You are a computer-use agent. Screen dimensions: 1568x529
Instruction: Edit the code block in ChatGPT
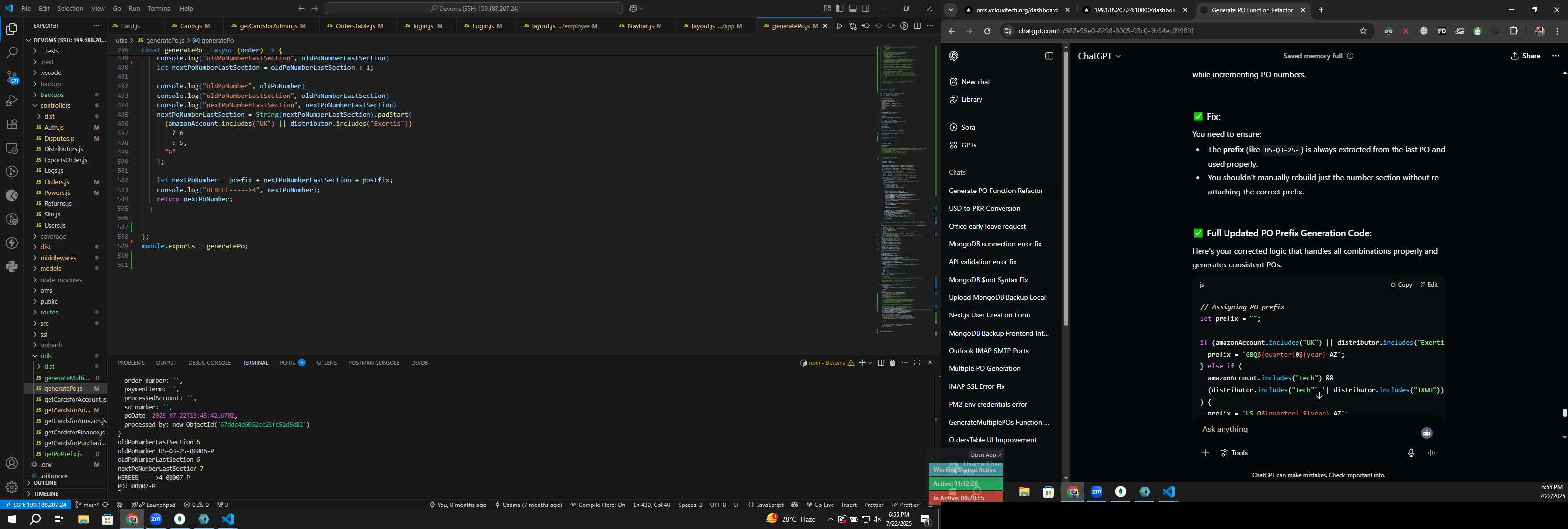click(1429, 284)
